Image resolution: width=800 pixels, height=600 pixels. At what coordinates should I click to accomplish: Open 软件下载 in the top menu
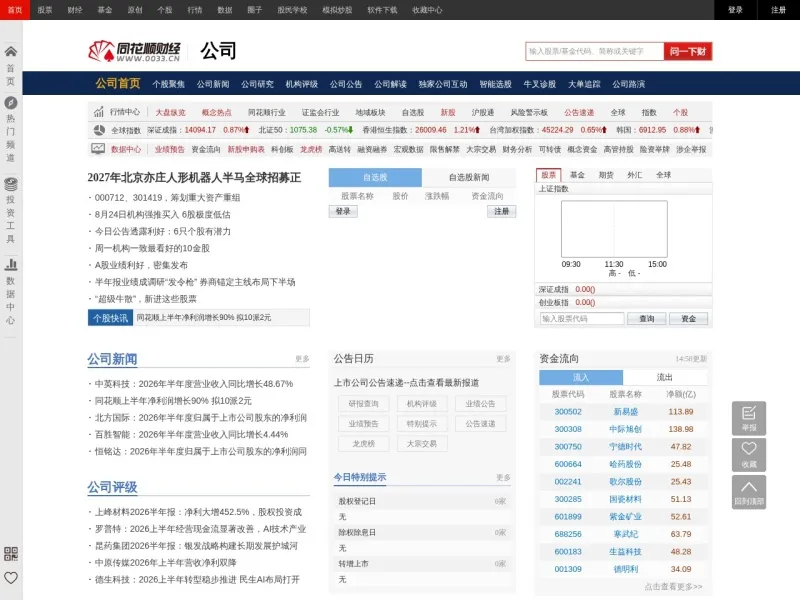pyautogui.click(x=382, y=10)
